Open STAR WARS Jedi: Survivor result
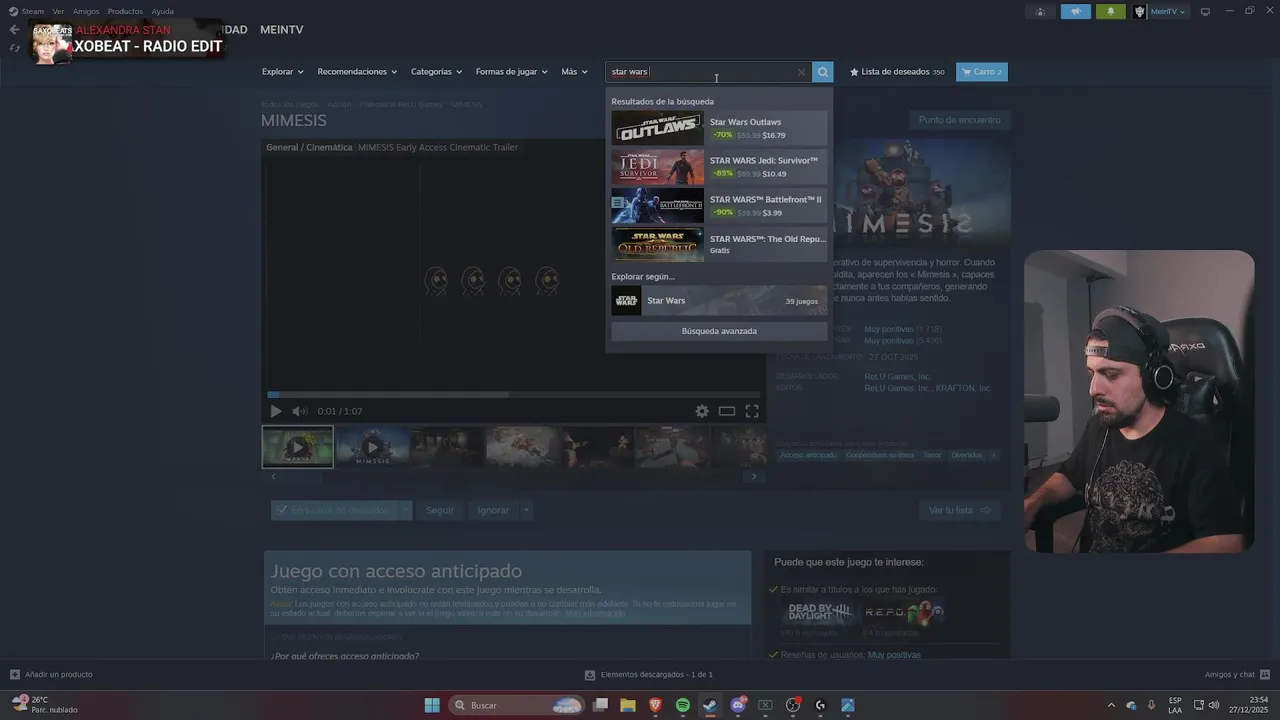Screen dimensions: 1280x720 (719, 167)
